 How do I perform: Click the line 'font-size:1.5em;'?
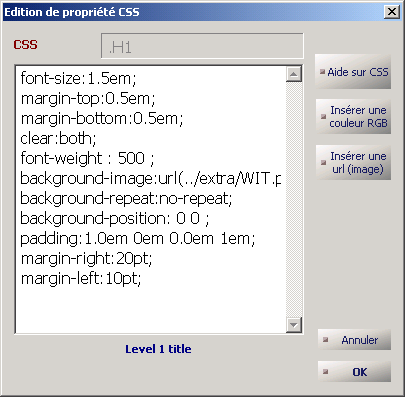(x=78, y=79)
